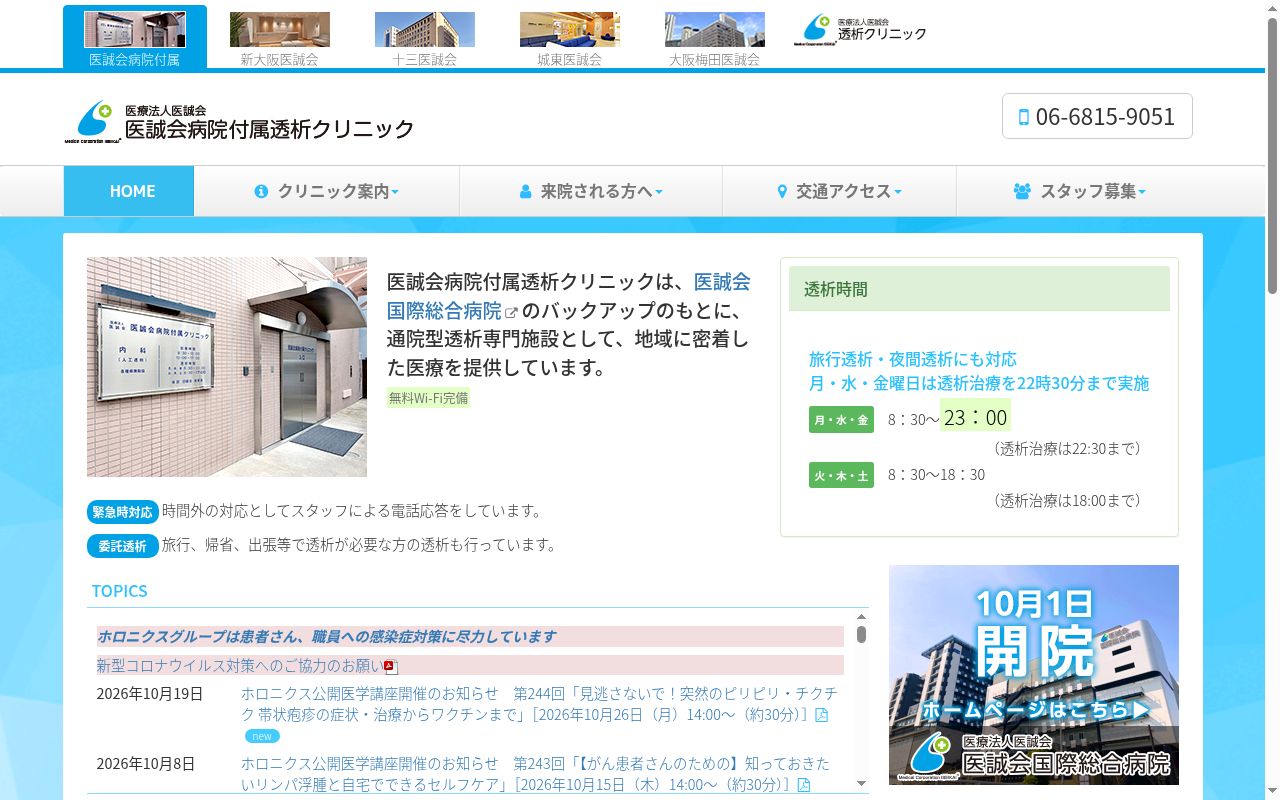Click the person icon beside 来院される方へ

tap(525, 191)
